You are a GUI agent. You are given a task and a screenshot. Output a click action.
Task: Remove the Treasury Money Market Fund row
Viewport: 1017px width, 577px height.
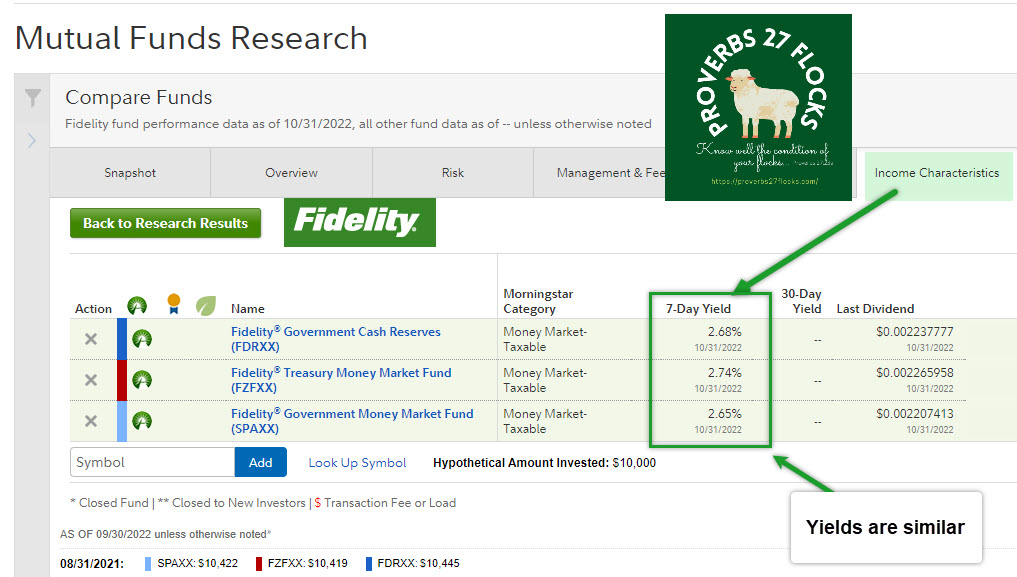pos(92,380)
